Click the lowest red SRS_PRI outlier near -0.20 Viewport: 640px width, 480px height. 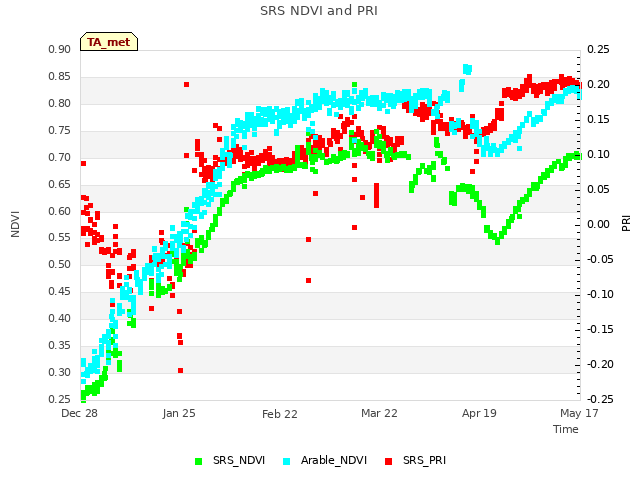pyautogui.click(x=180, y=371)
